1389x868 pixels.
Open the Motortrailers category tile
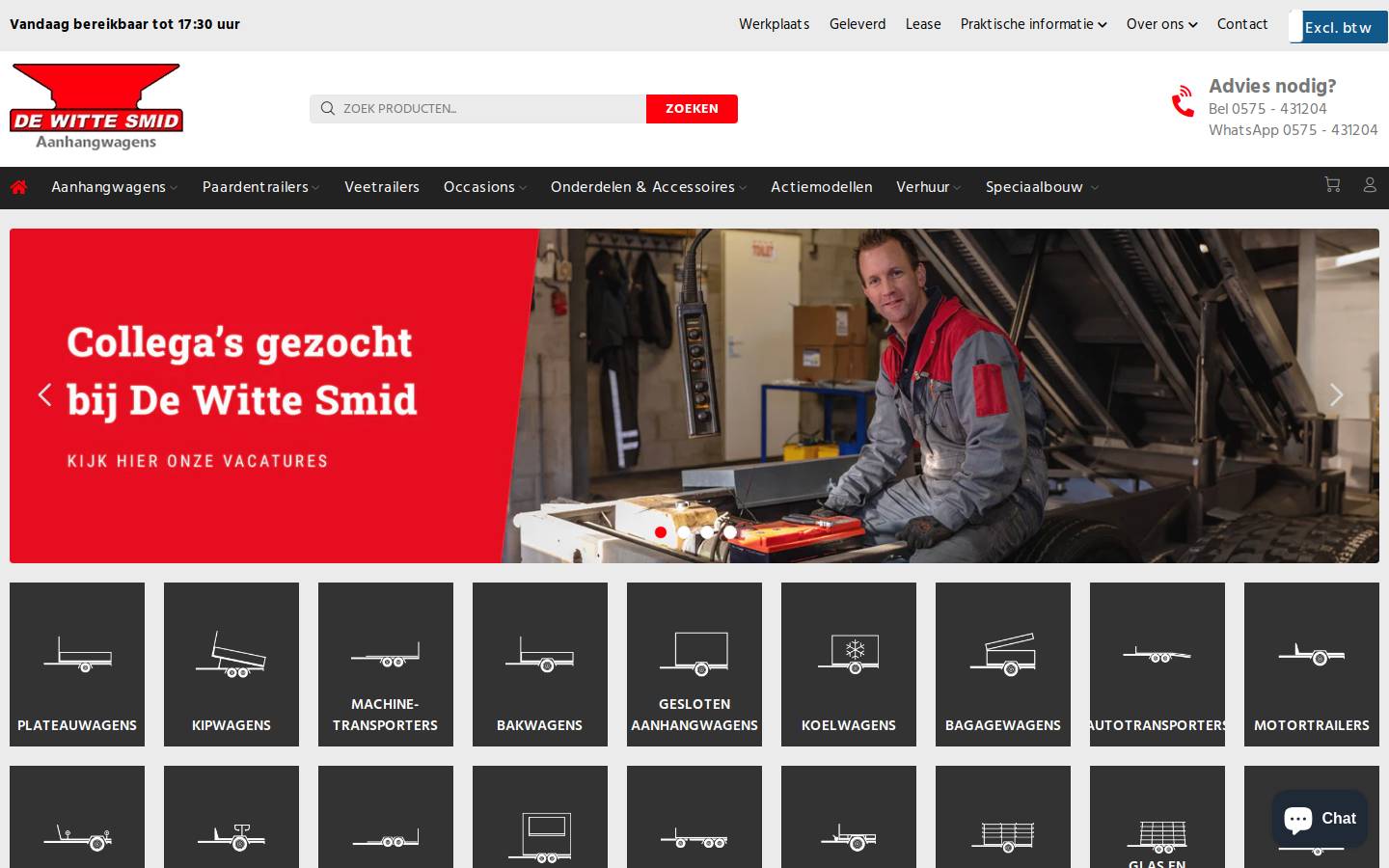1312,665
